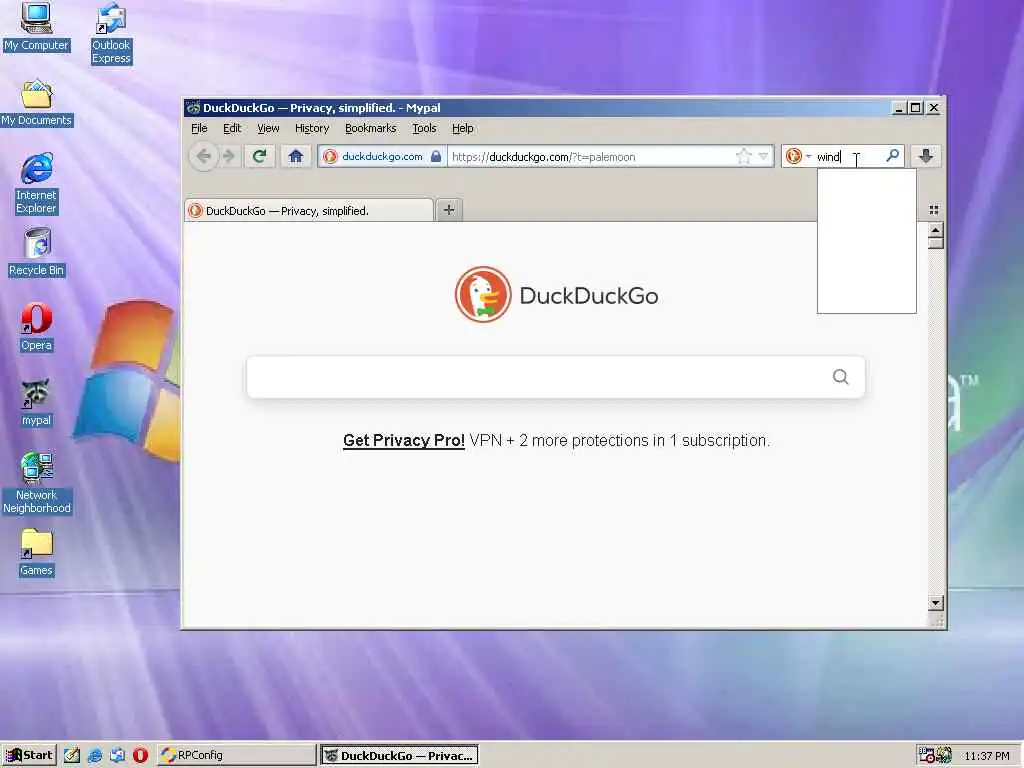Select the Outlook Express desktop icon
The width and height of the screenshot is (1024, 768).
(x=111, y=33)
